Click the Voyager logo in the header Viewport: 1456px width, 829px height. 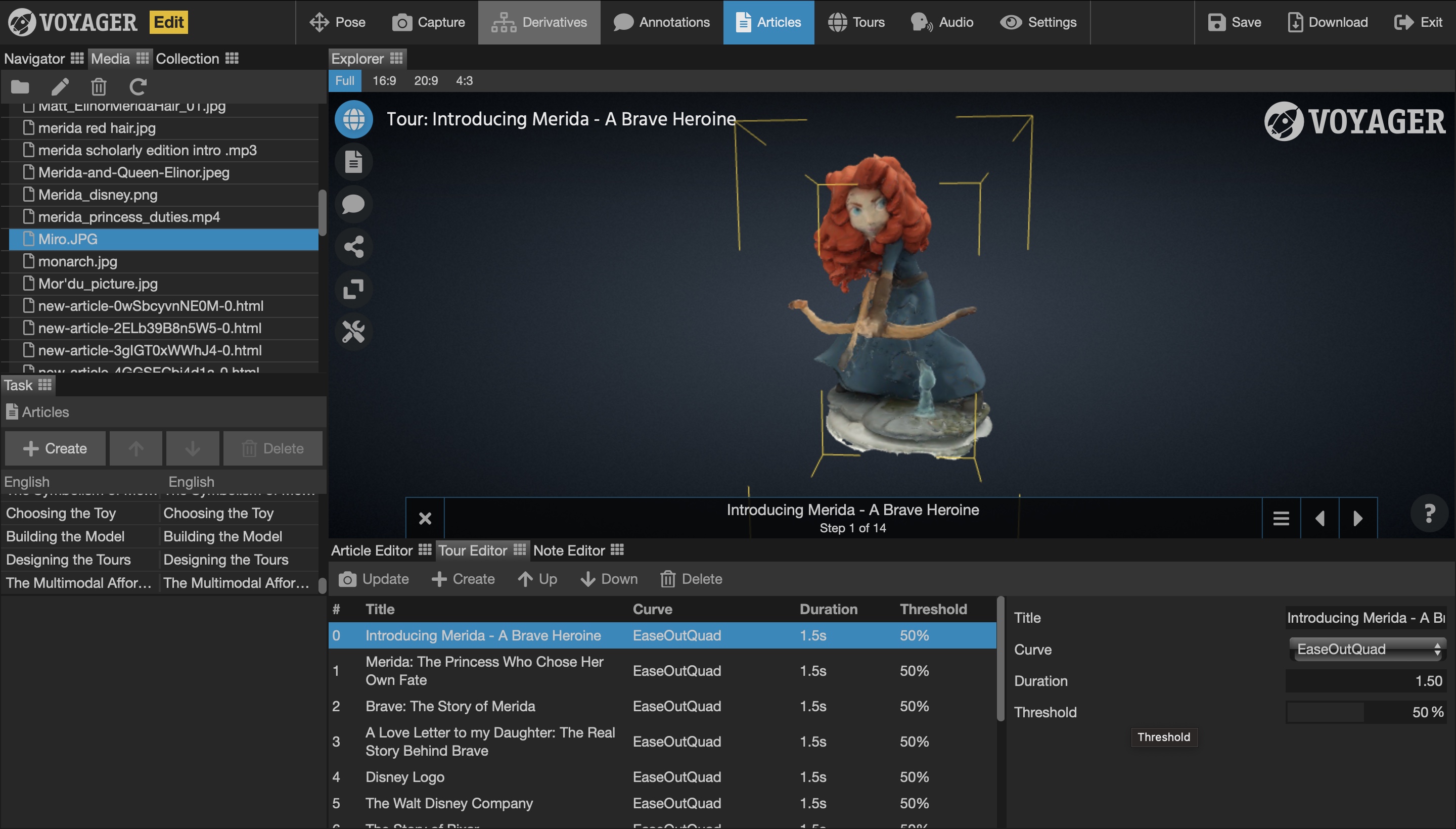pyautogui.click(x=72, y=22)
